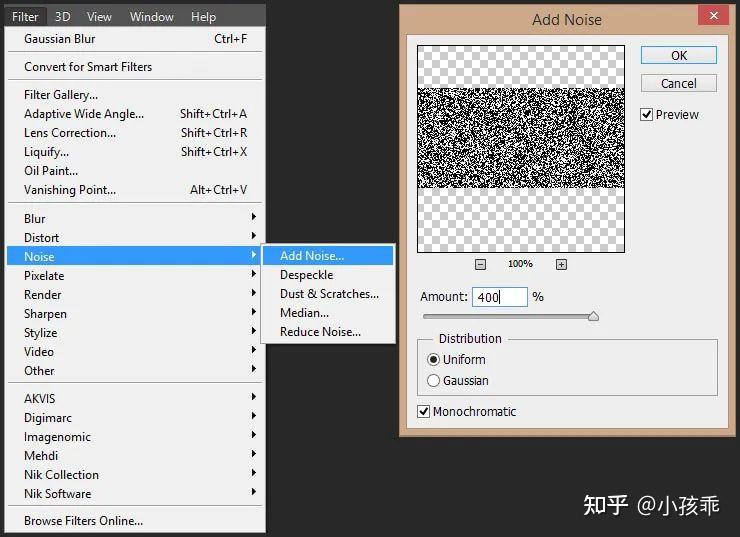Choose Add Noise... from Noise submenu
Image resolution: width=740 pixels, height=537 pixels.
click(328, 256)
